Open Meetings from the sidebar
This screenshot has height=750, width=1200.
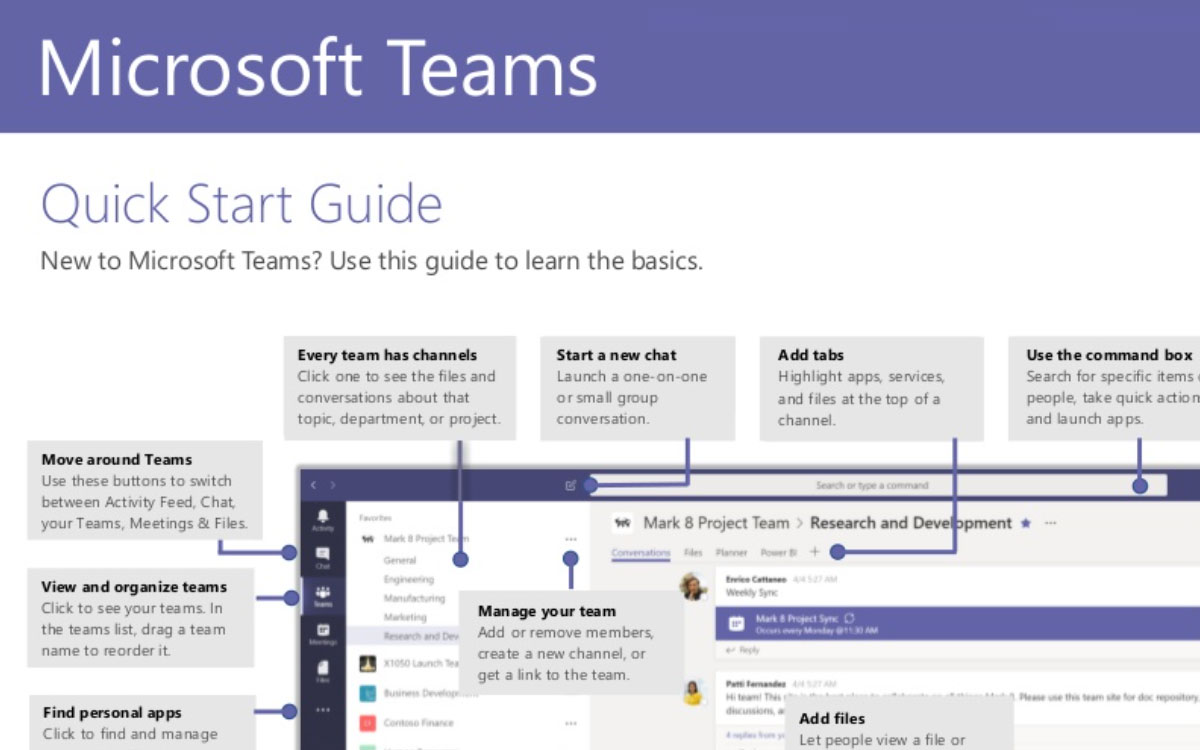coord(321,634)
